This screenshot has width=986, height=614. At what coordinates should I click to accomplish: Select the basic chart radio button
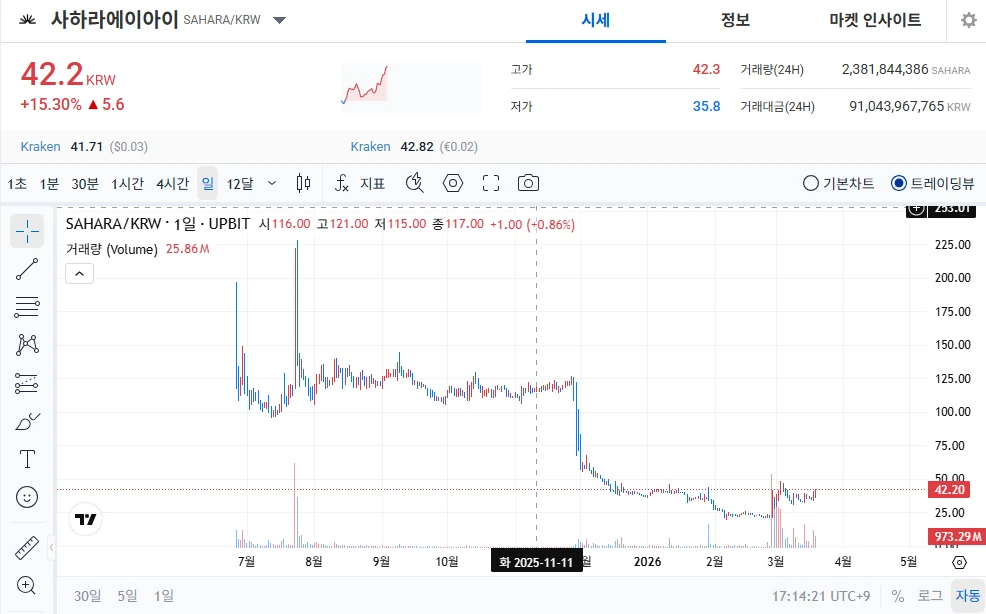(811, 183)
